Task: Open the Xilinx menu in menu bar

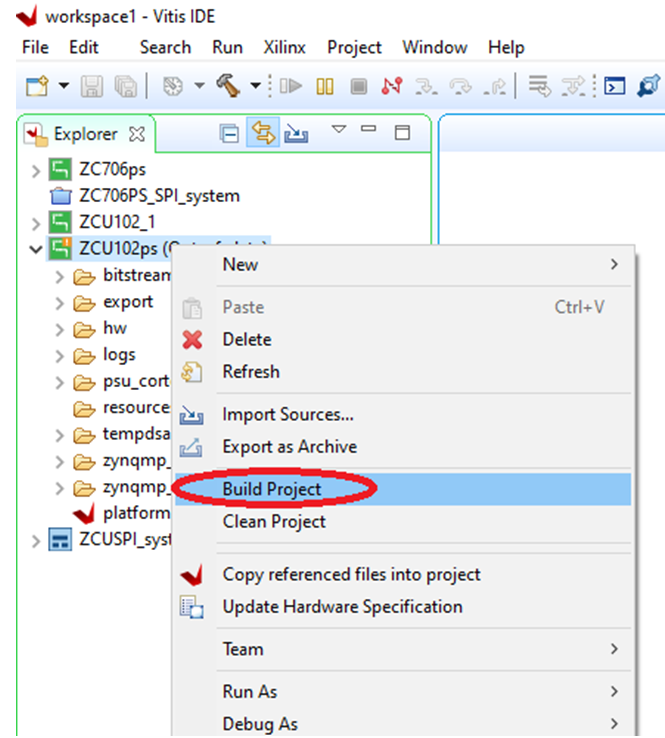Action: click(x=284, y=47)
